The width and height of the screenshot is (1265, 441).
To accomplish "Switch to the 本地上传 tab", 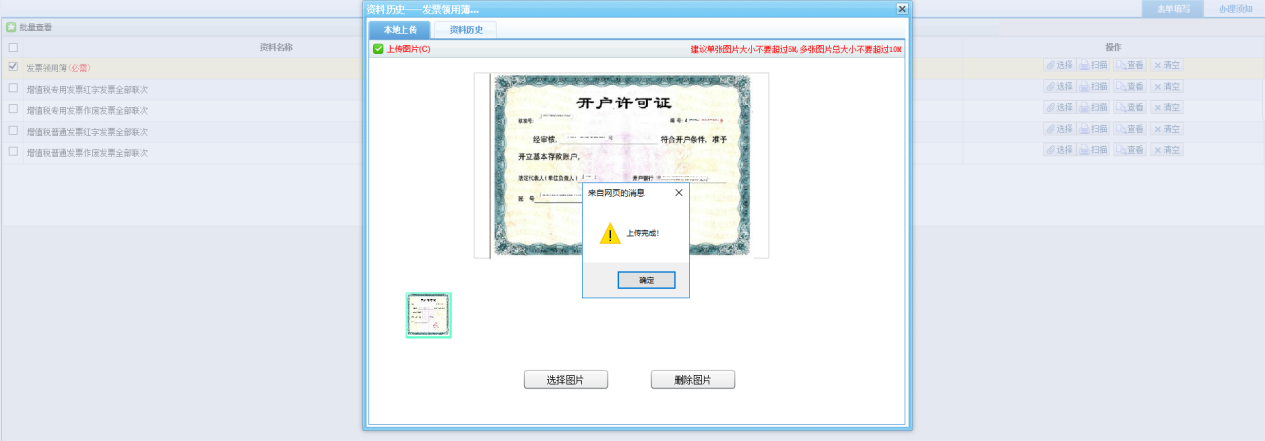I will (x=399, y=30).
